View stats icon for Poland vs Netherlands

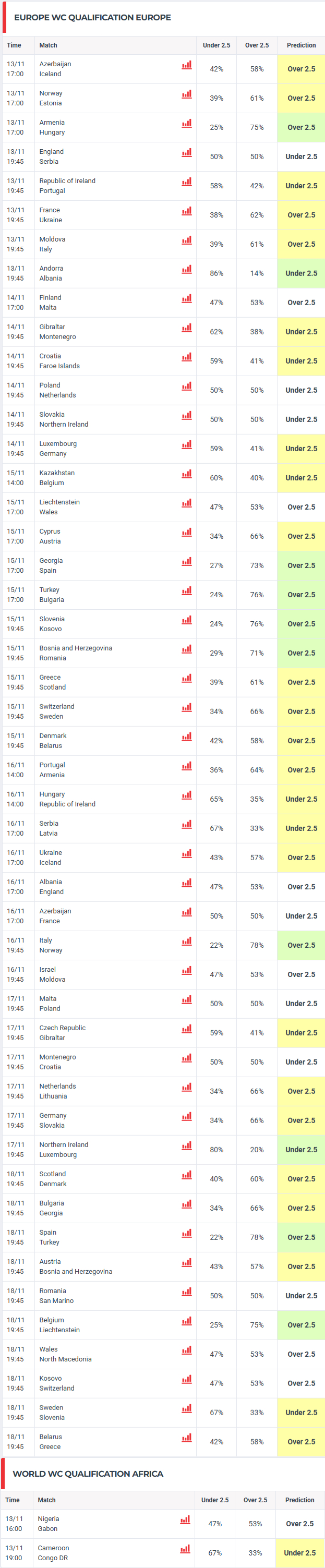tap(186, 387)
